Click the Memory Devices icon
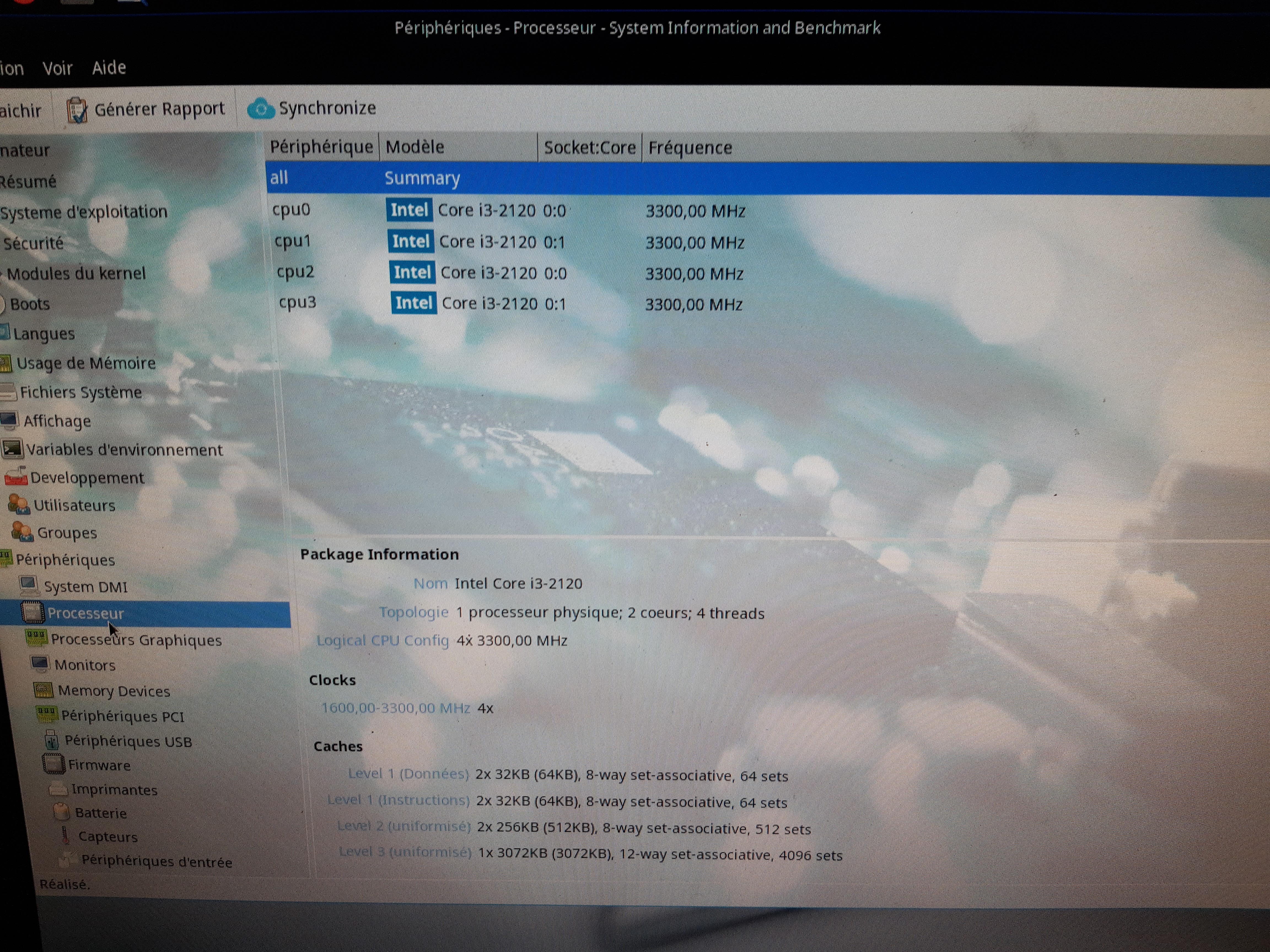 (x=44, y=690)
